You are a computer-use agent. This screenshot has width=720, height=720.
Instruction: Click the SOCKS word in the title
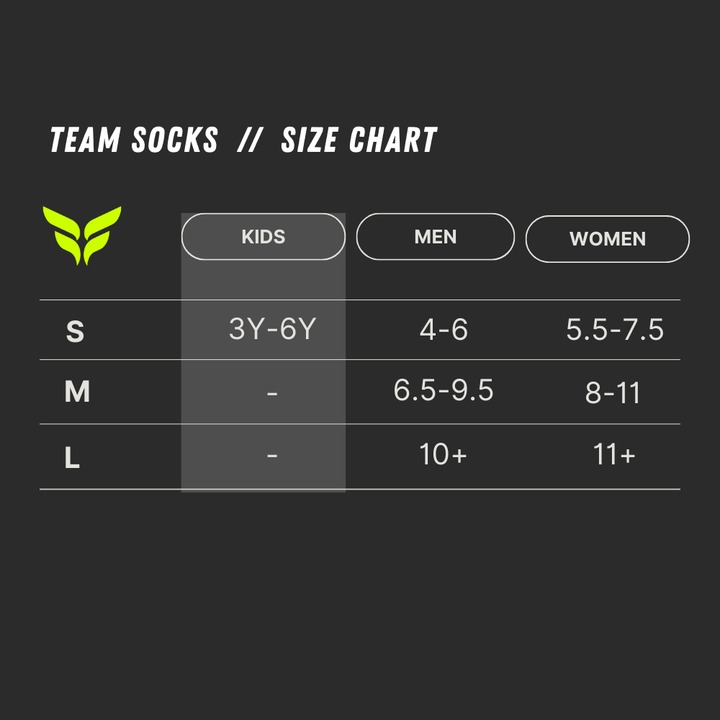pos(174,141)
